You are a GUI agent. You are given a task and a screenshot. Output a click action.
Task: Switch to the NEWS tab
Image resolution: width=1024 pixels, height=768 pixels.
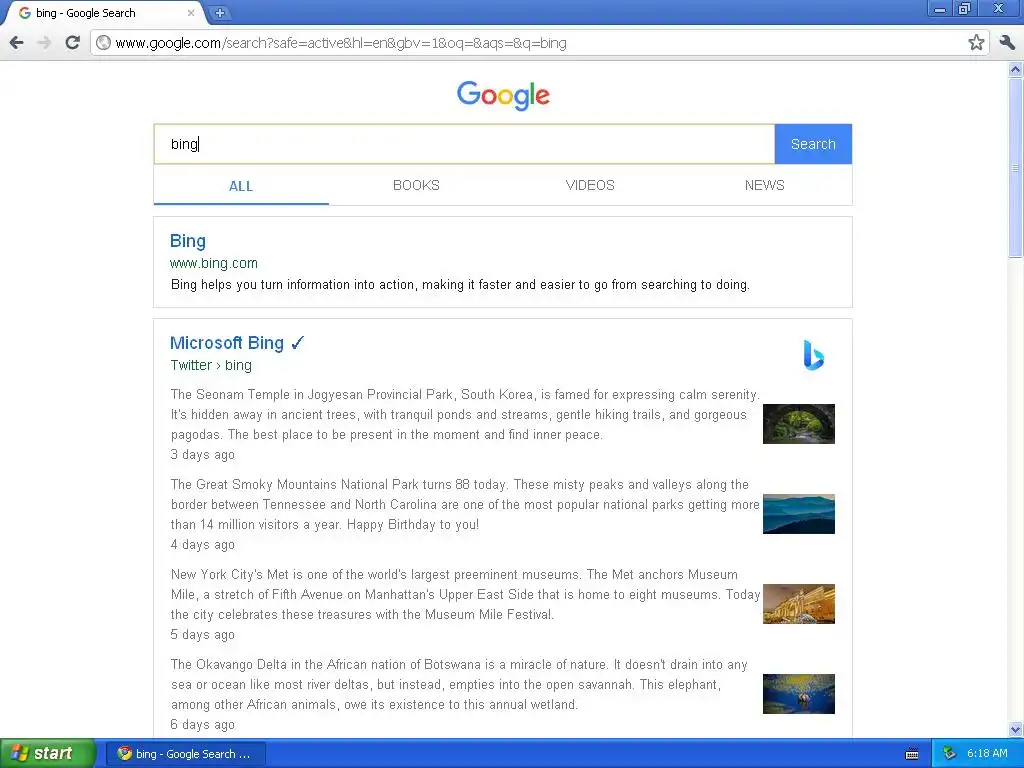coord(764,185)
